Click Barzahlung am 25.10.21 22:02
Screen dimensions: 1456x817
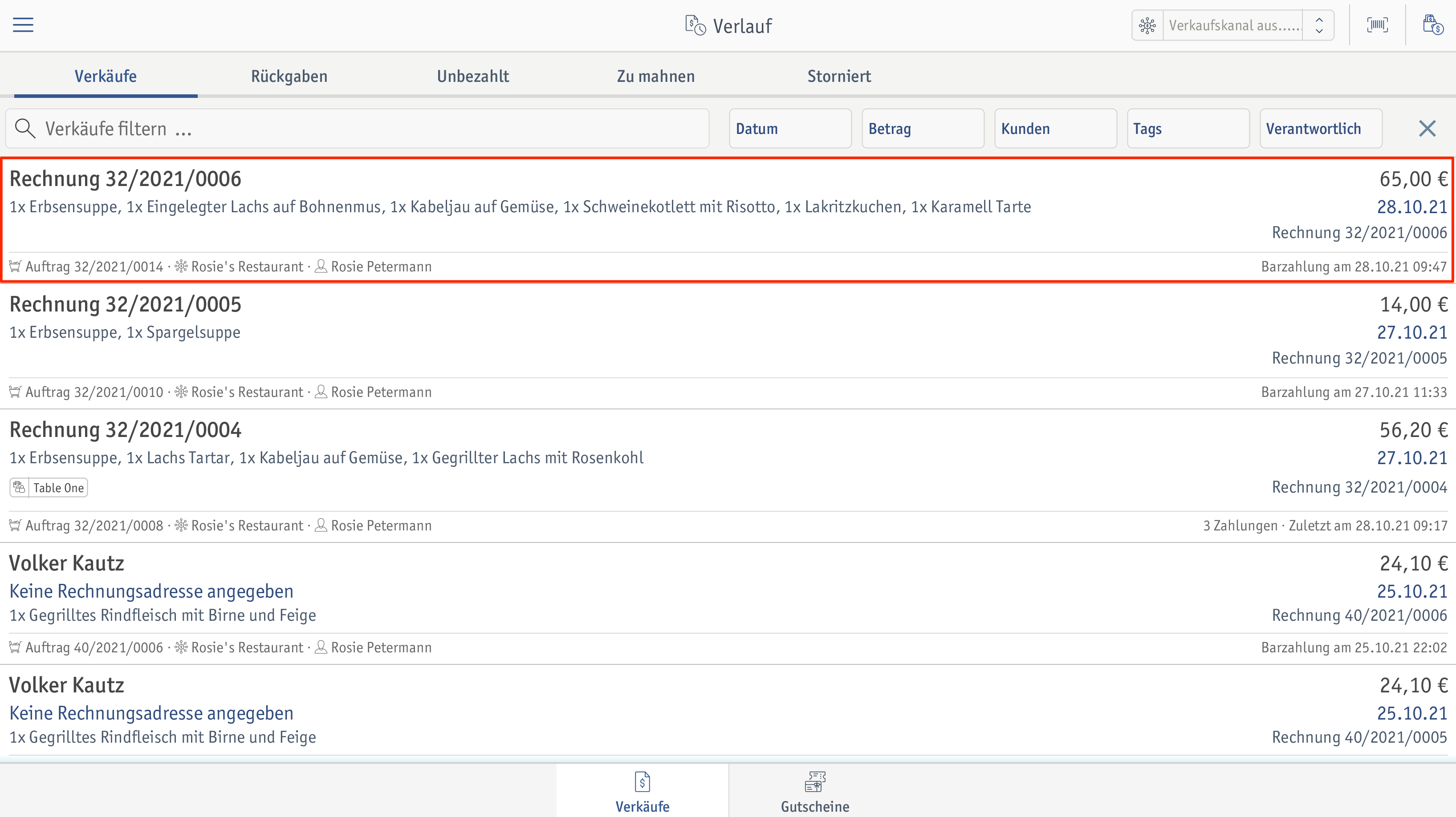[1354, 647]
